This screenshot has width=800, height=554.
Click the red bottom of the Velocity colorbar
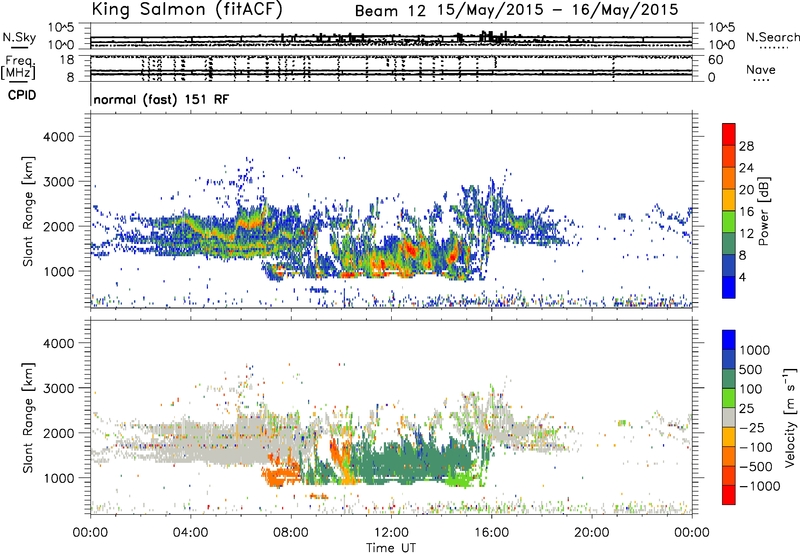(x=729, y=495)
